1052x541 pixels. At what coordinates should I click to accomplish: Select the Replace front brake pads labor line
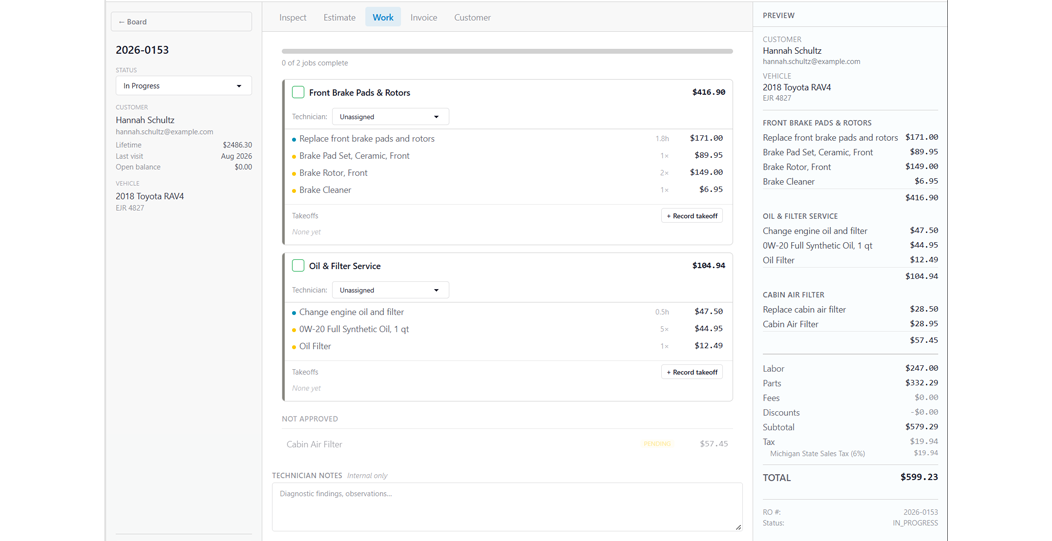(507, 138)
